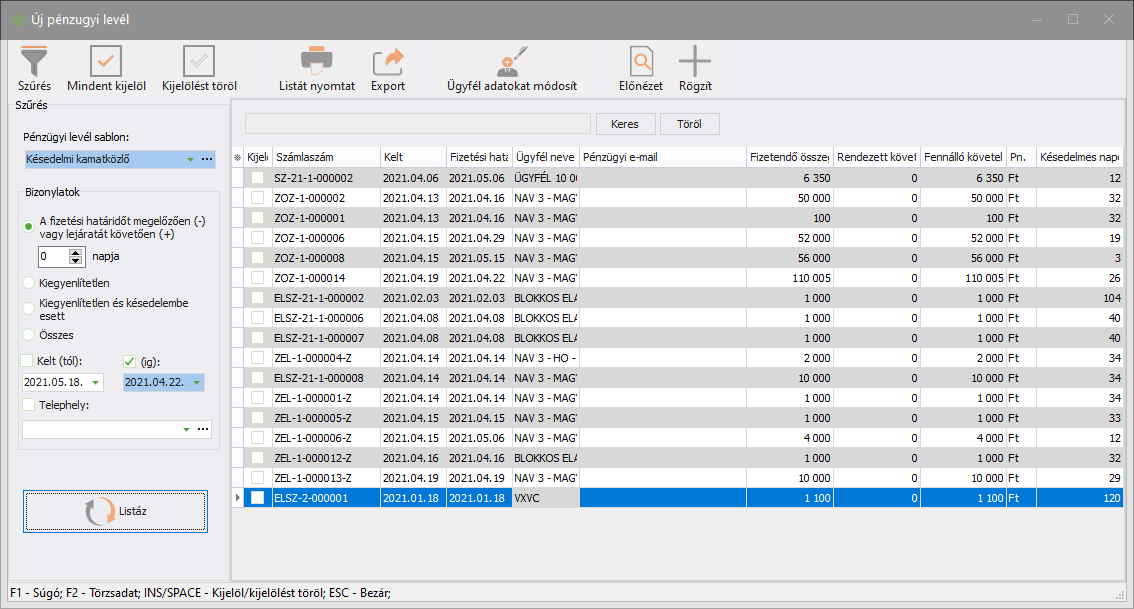
Task: Click the Késedelmes napok column header
Action: click(x=1079, y=158)
